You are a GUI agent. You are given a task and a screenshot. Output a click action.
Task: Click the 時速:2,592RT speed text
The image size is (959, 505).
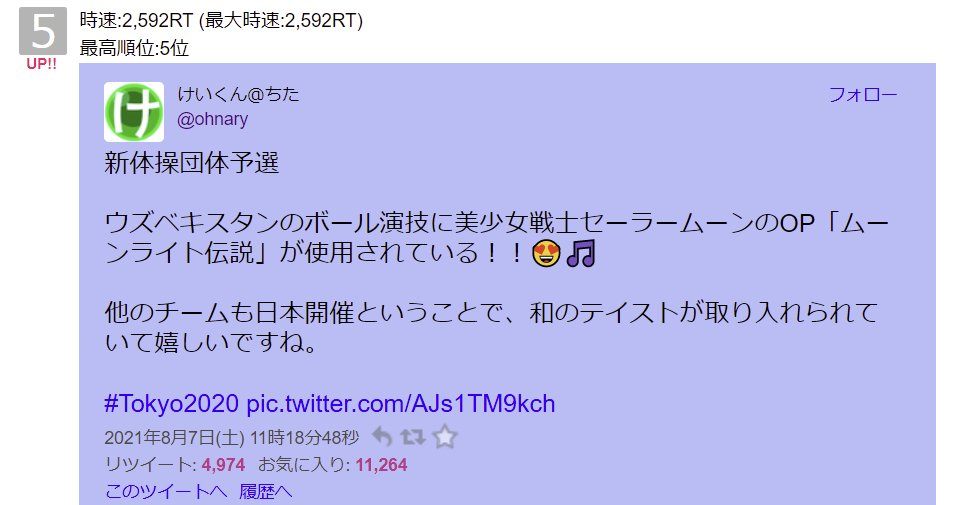136,20
